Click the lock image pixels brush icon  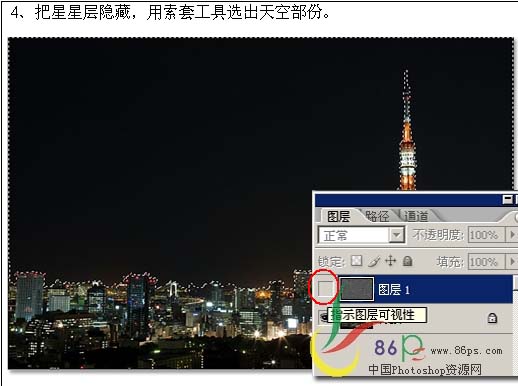point(374,261)
